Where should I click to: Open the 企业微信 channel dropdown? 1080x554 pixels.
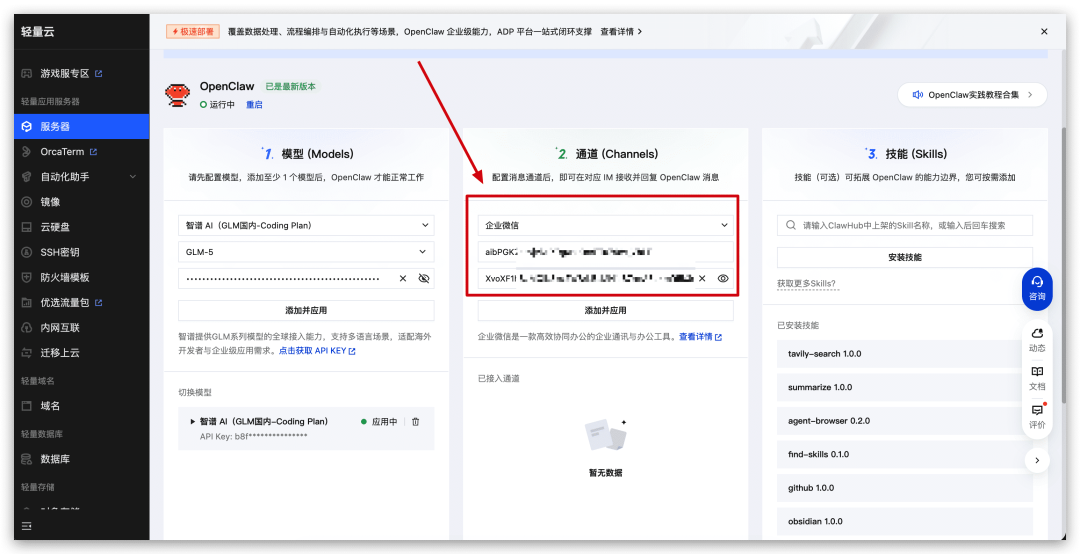[x=605, y=225]
